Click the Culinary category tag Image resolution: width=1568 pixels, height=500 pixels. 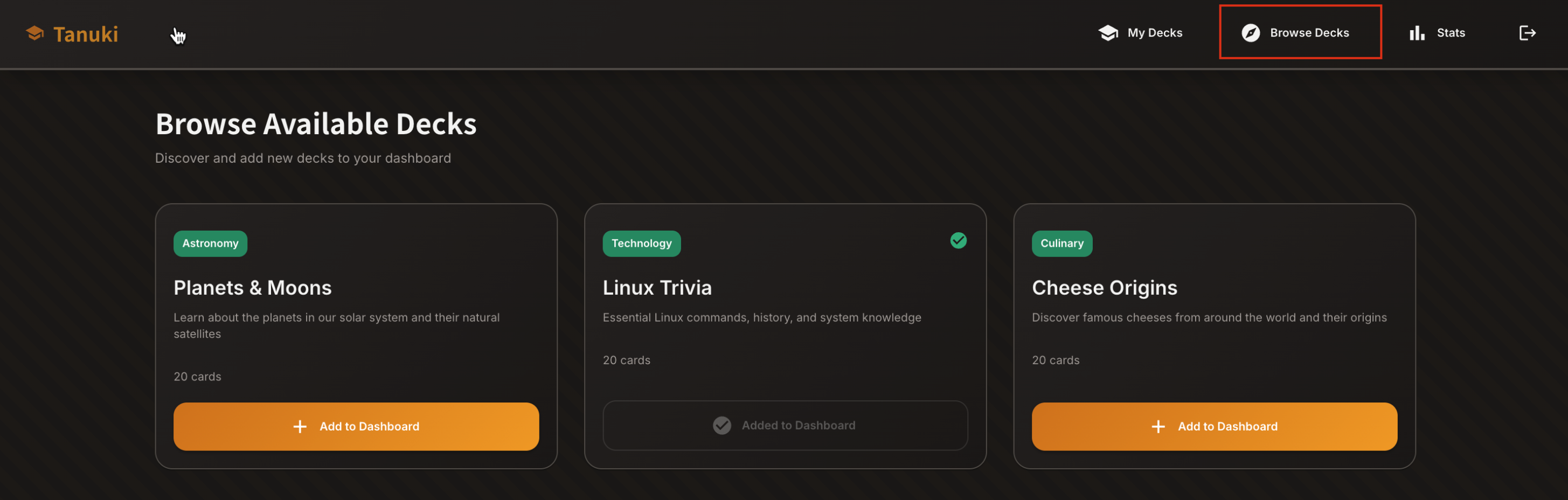point(1061,244)
